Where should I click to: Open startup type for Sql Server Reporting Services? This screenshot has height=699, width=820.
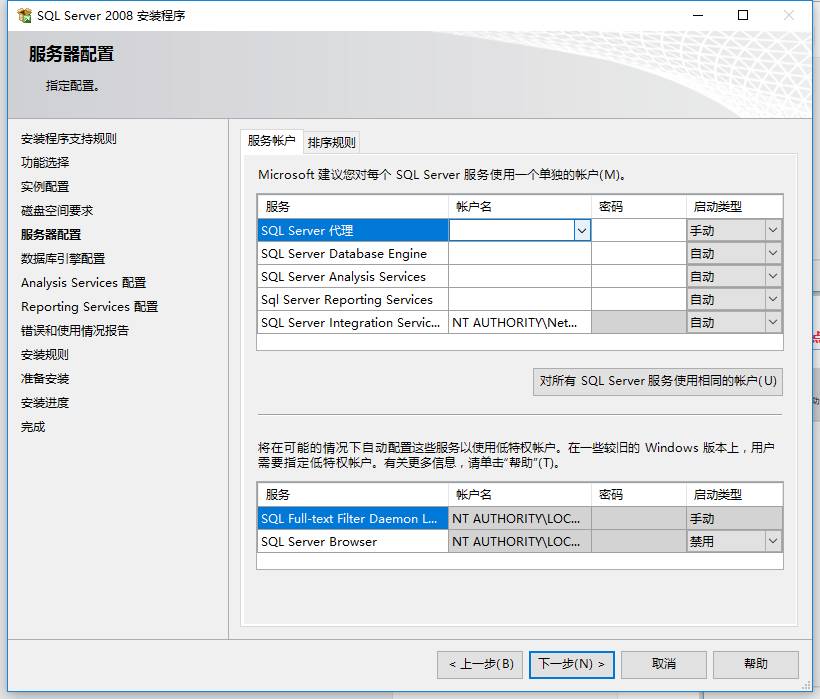[x=773, y=299]
